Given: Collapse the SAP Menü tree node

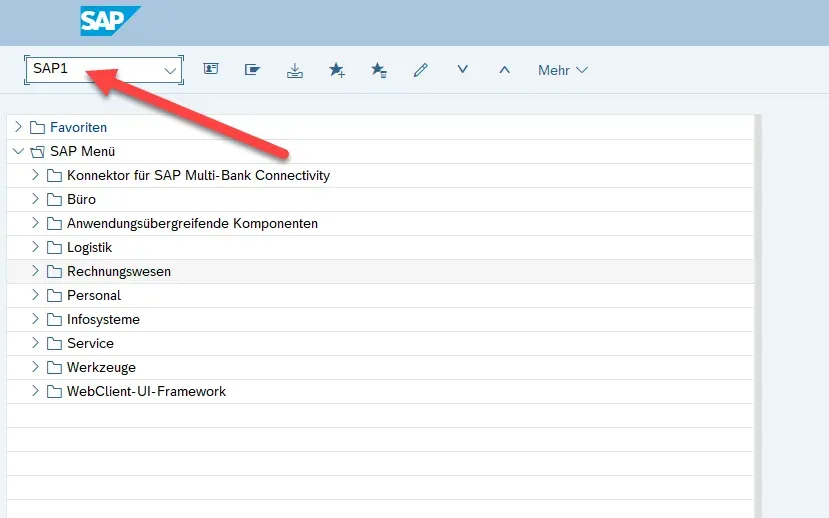Looking at the screenshot, I should [x=18, y=152].
